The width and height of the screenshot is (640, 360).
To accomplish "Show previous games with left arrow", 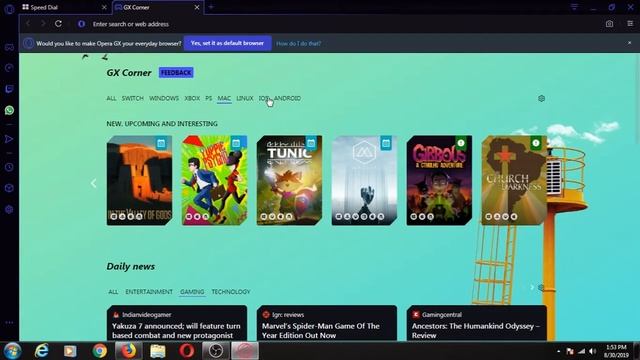I will click(x=93, y=183).
